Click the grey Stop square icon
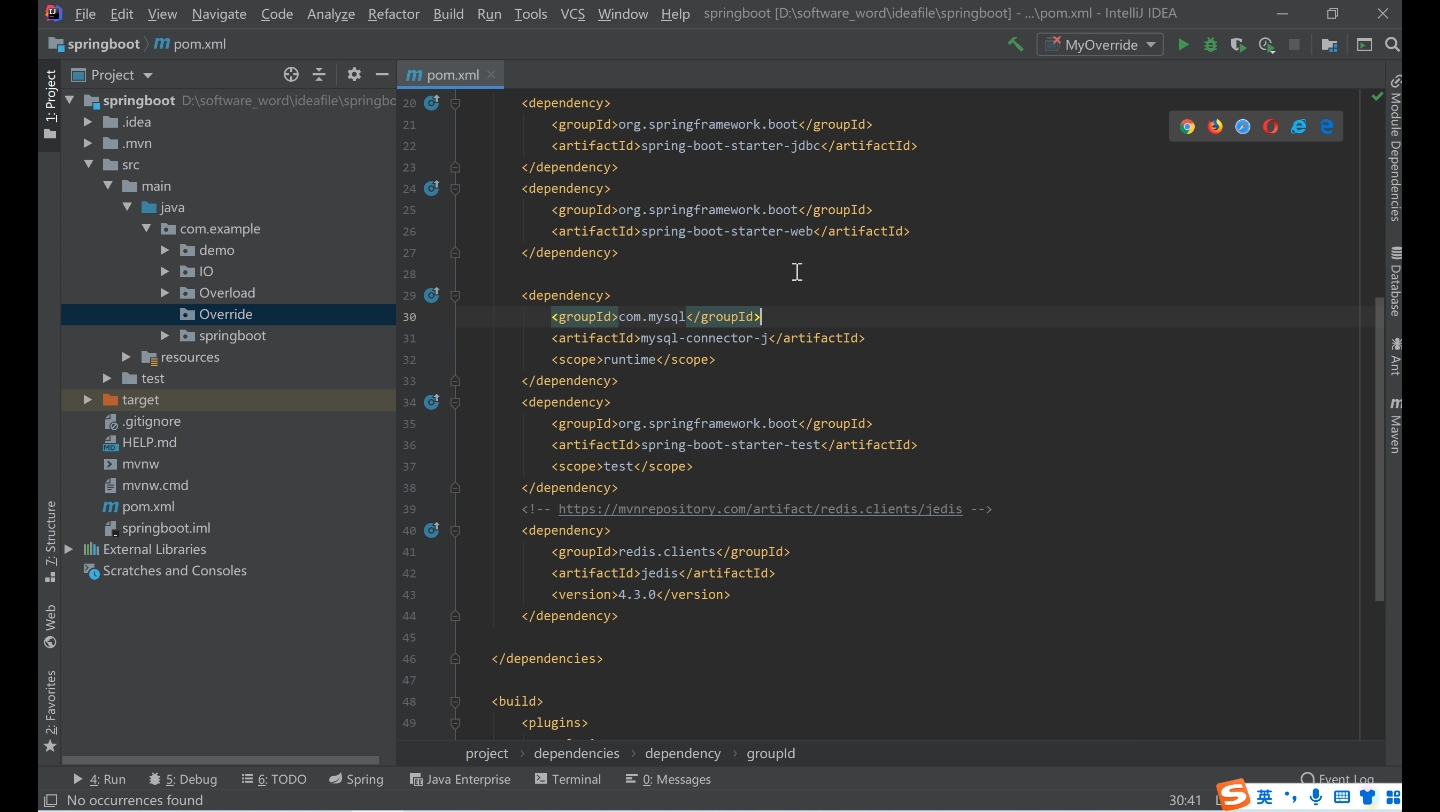Viewport: 1440px width, 812px height. pos(1294,44)
